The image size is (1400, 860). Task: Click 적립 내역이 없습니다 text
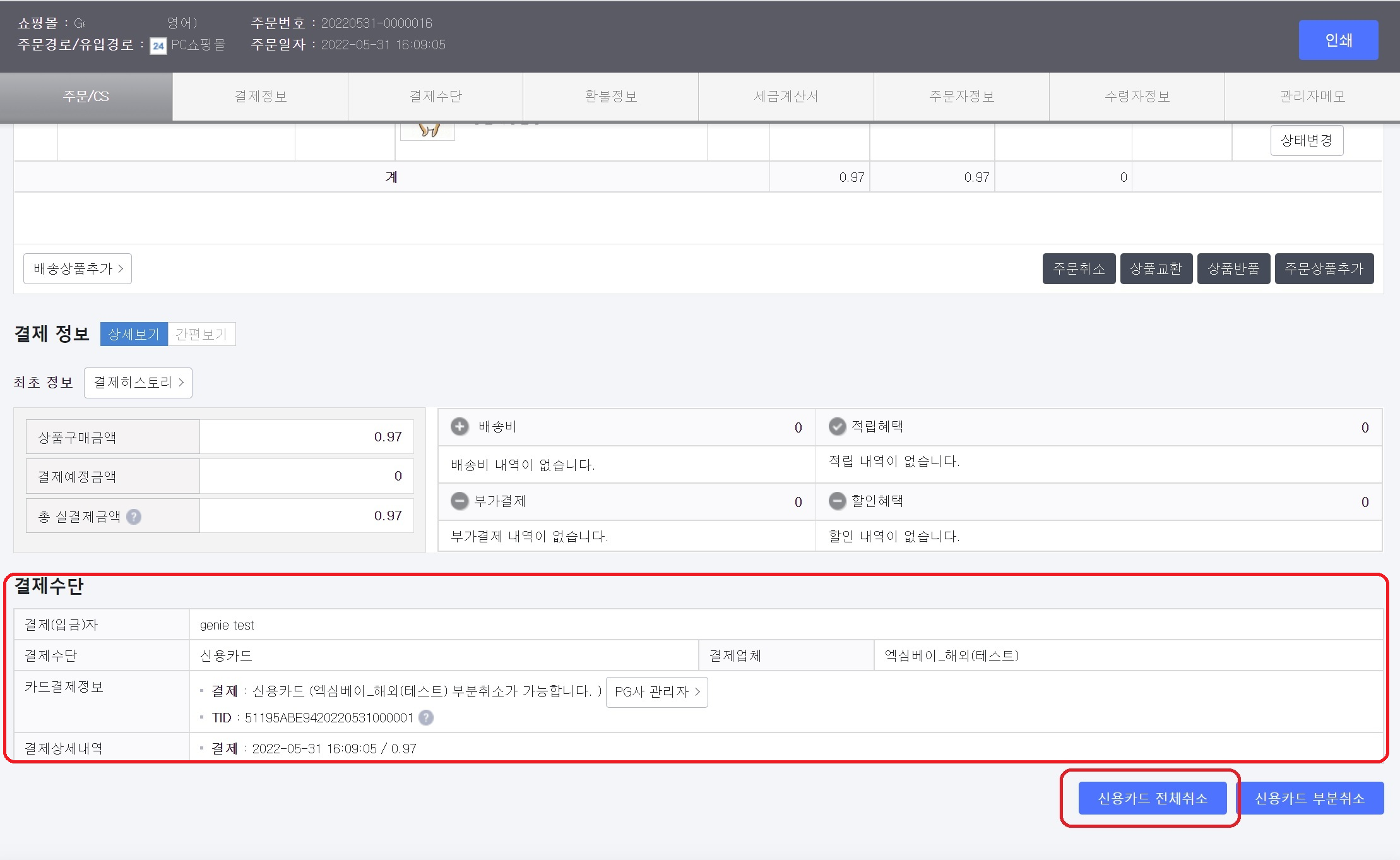[x=894, y=462]
